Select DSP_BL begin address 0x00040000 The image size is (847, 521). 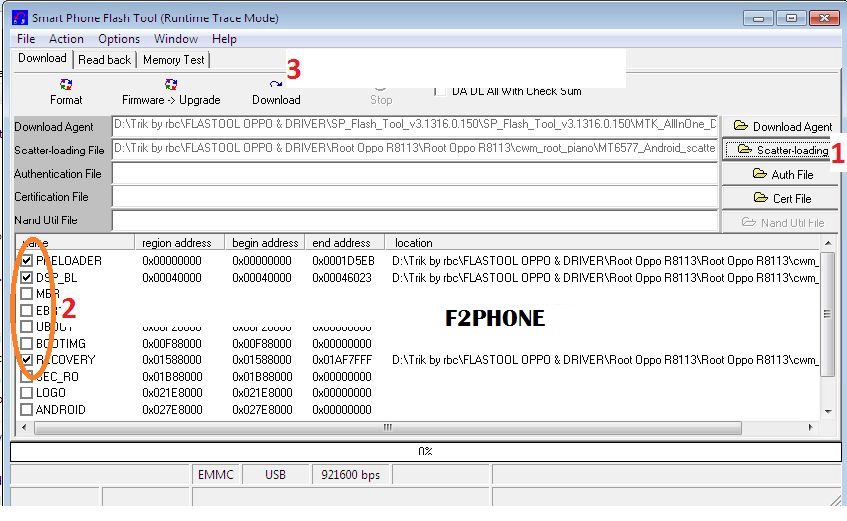click(x=262, y=277)
